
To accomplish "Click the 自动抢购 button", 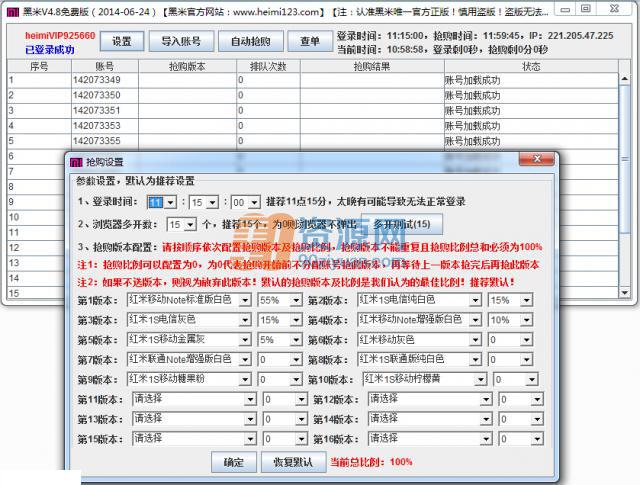I will [x=251, y=41].
